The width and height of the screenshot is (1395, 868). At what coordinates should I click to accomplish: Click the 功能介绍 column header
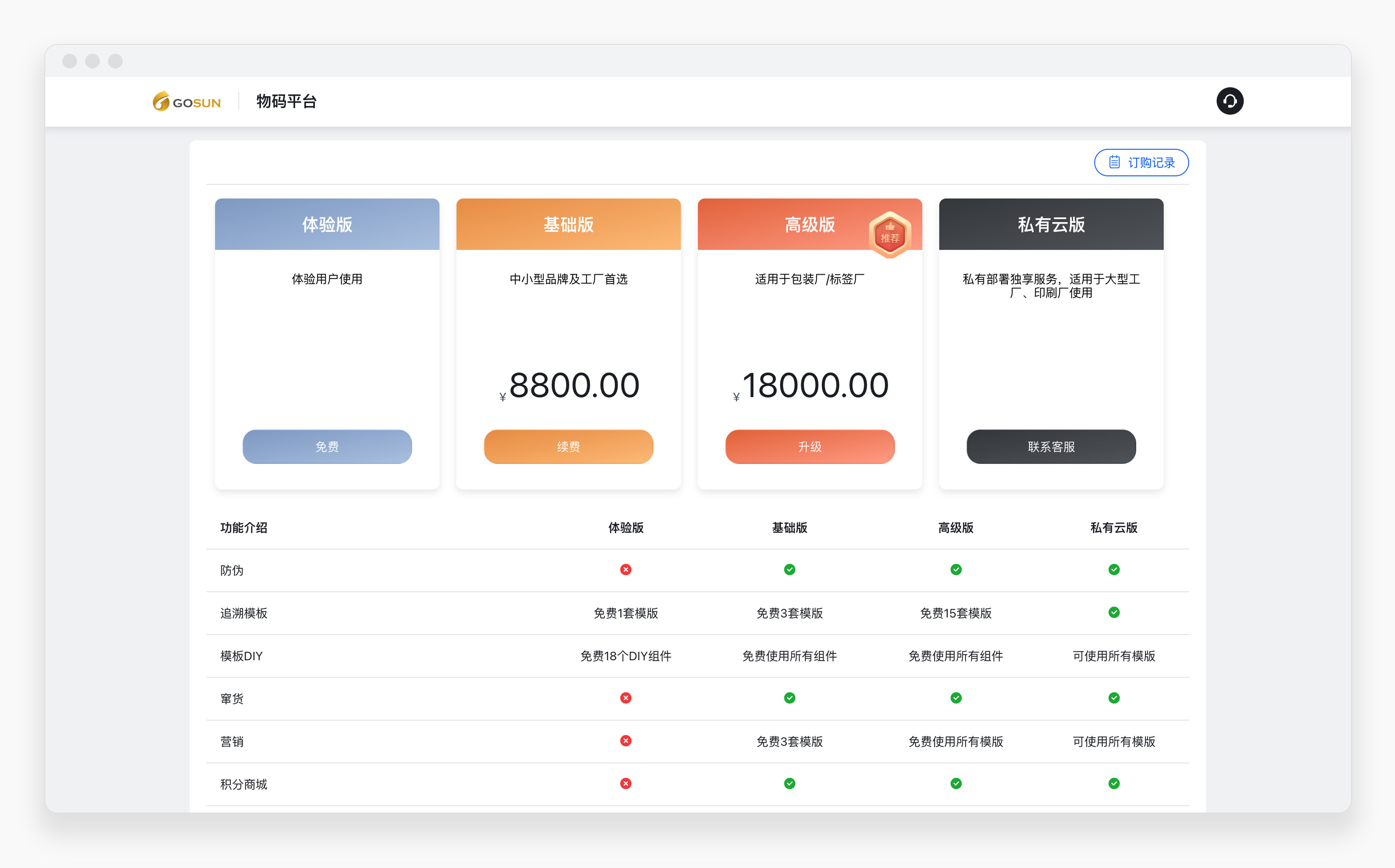[x=244, y=527]
